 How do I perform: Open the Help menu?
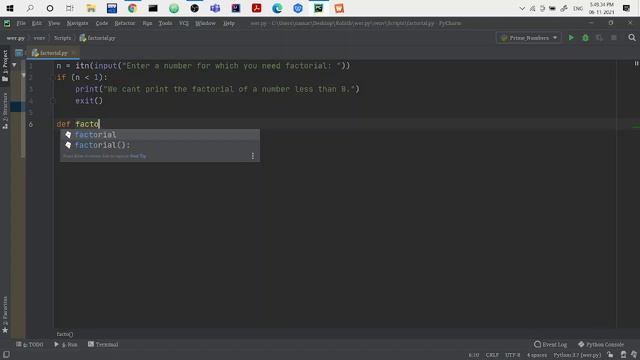point(229,23)
